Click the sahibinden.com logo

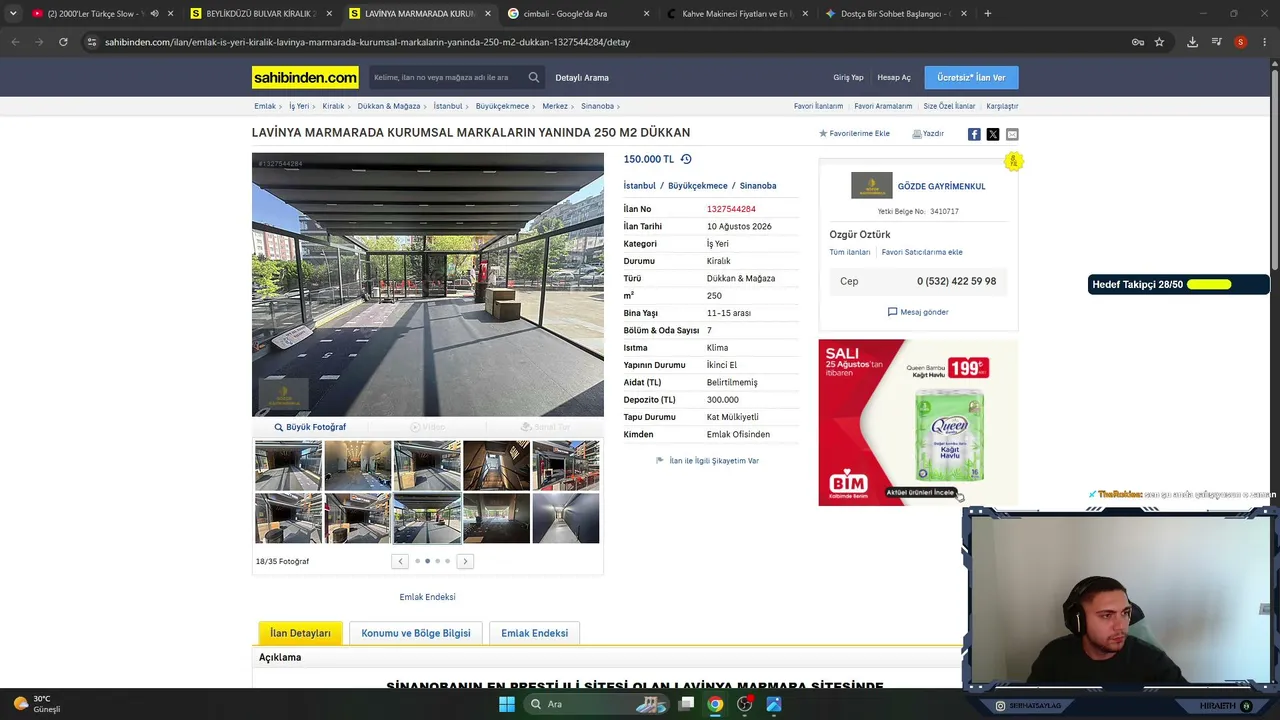pos(305,77)
